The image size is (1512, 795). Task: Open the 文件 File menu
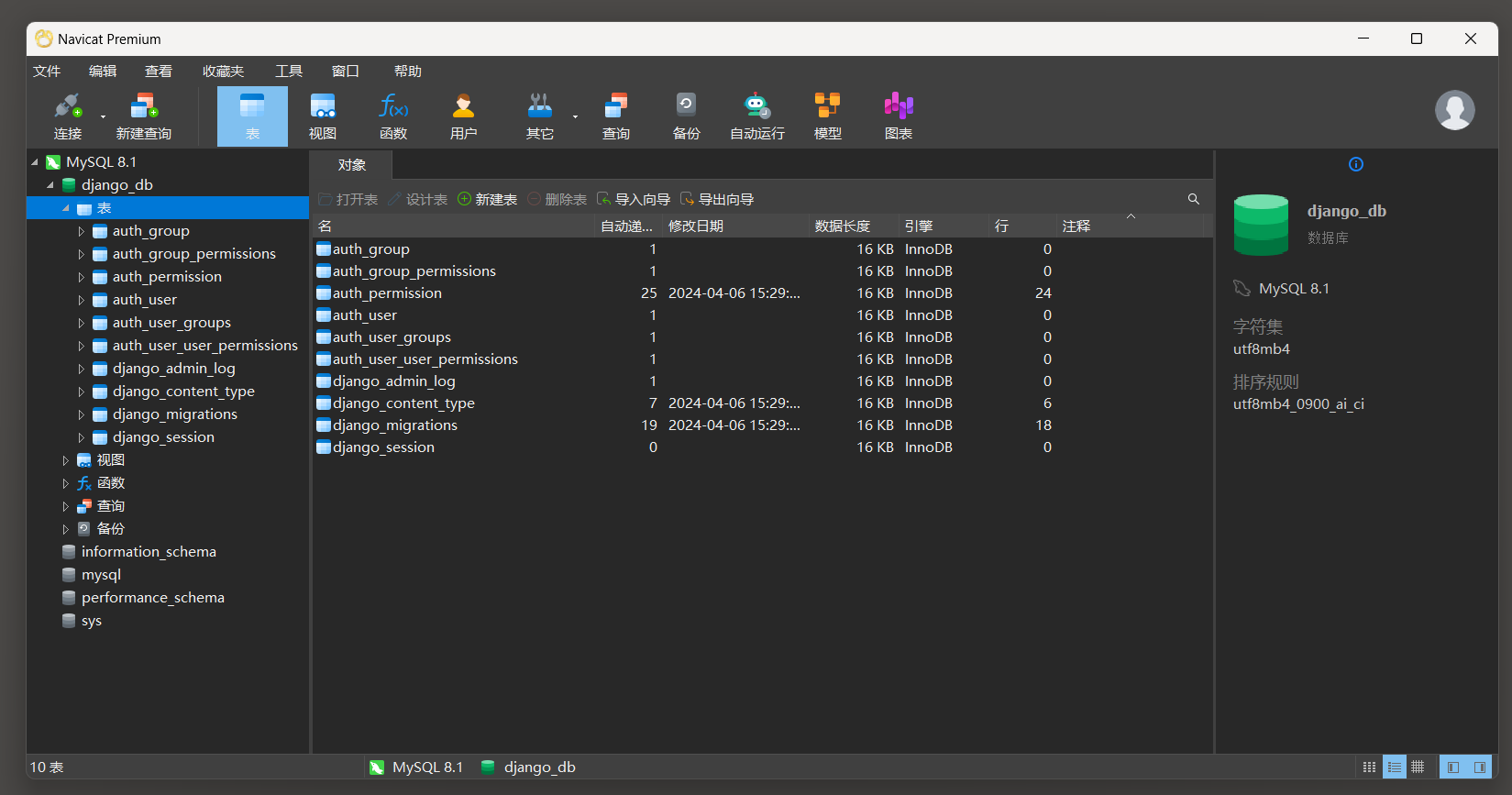coord(47,72)
